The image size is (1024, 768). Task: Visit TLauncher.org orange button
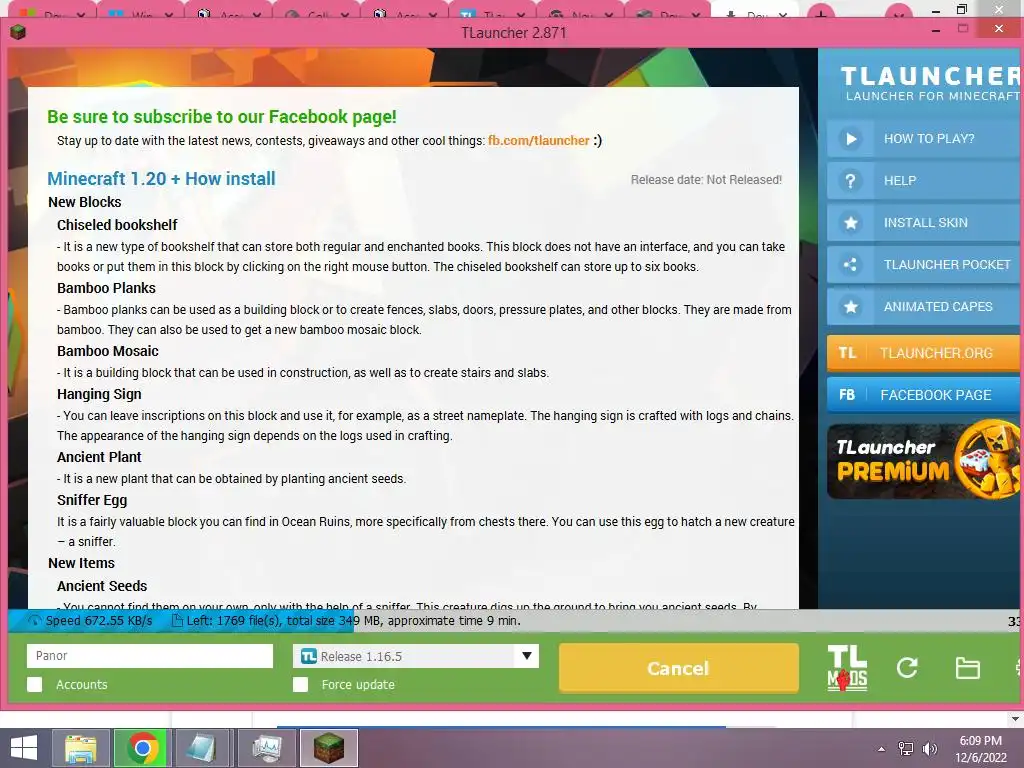[924, 353]
